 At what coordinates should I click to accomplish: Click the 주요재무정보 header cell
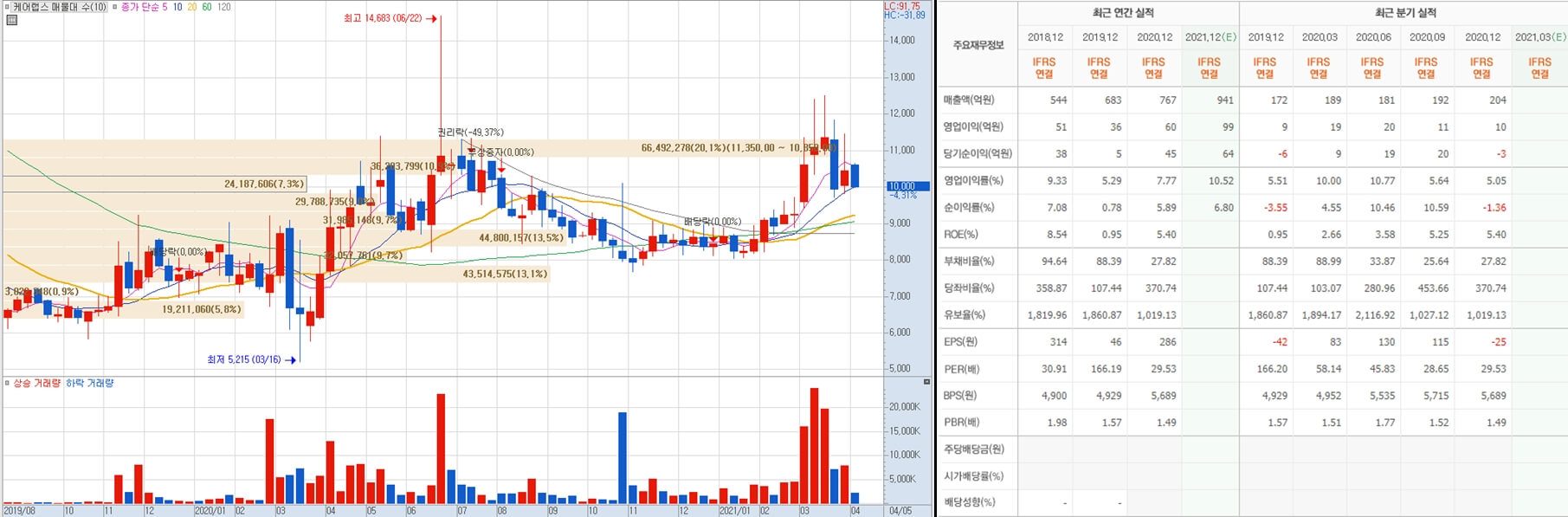978,45
